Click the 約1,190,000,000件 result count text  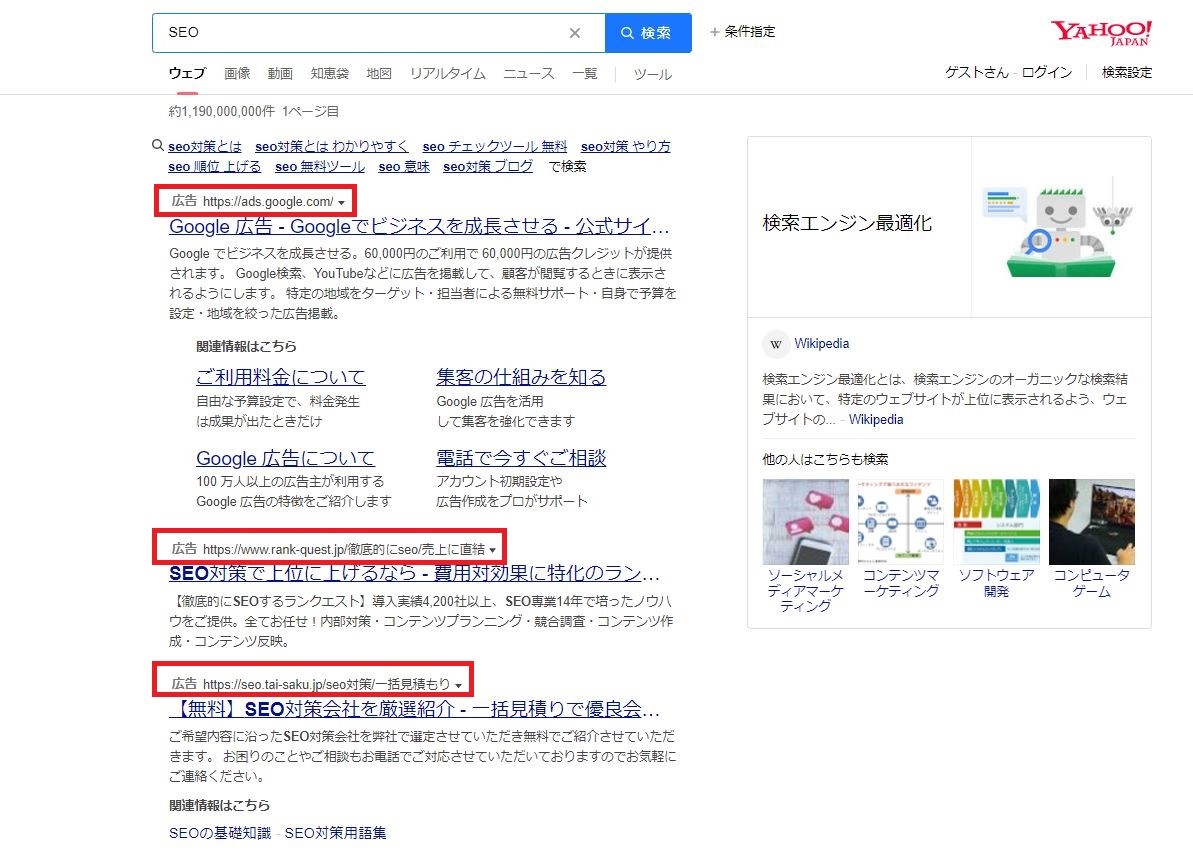point(221,112)
